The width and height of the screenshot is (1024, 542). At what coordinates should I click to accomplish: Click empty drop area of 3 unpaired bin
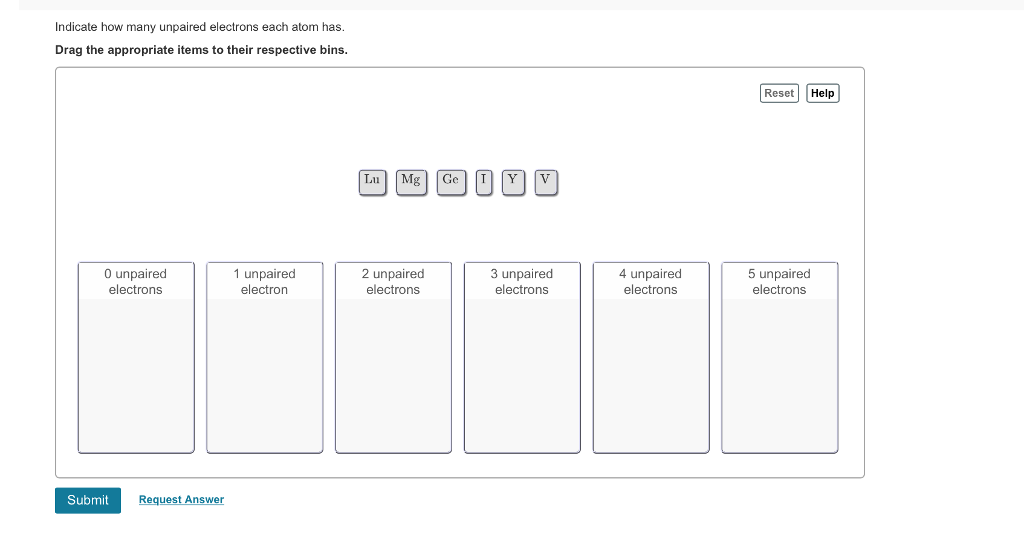(522, 375)
